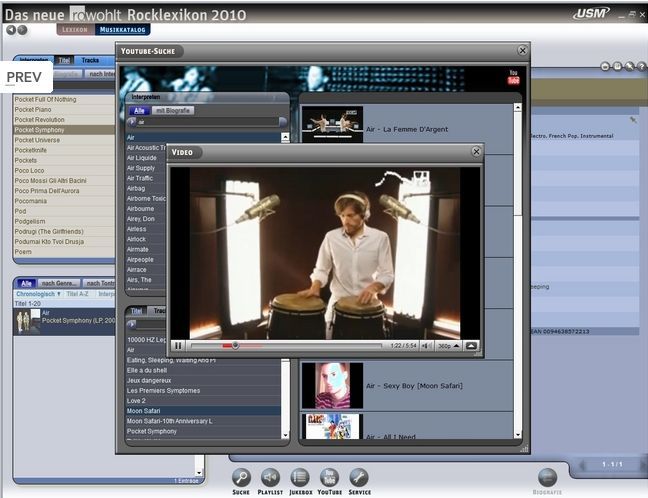648x498 pixels.
Task: Click the clear search icon left of 'air'
Action: [x=132, y=122]
